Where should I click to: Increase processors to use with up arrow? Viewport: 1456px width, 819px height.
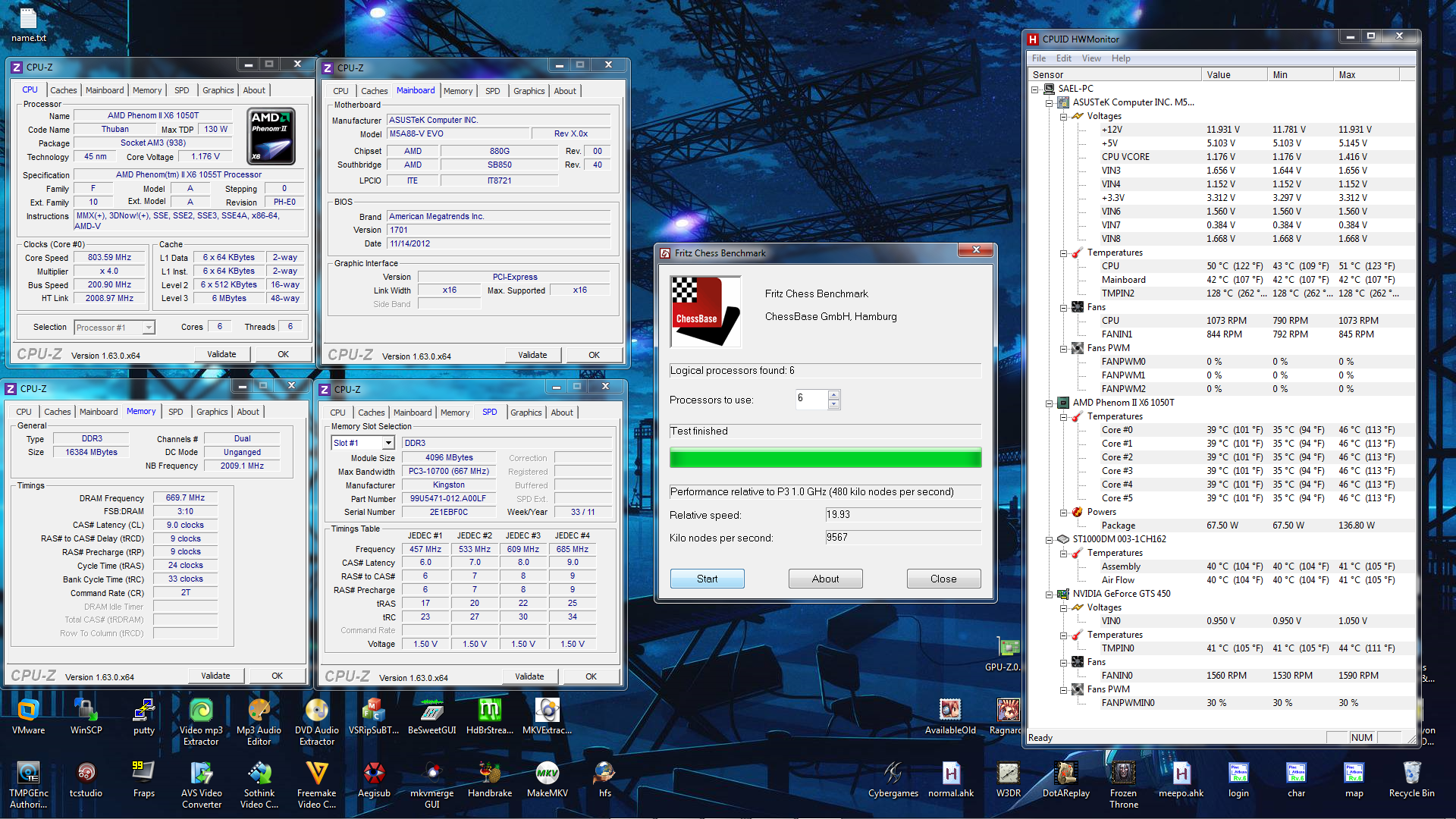coord(834,394)
